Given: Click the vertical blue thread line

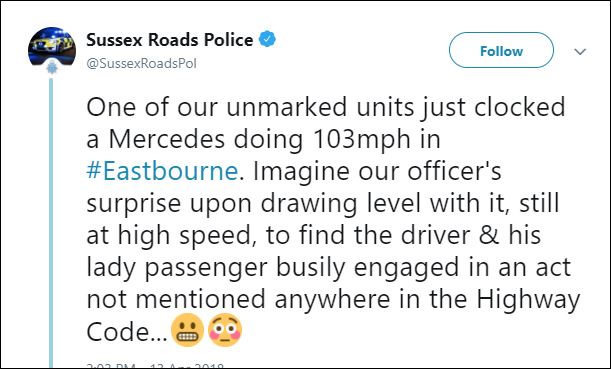Looking at the screenshot, I should (51, 222).
